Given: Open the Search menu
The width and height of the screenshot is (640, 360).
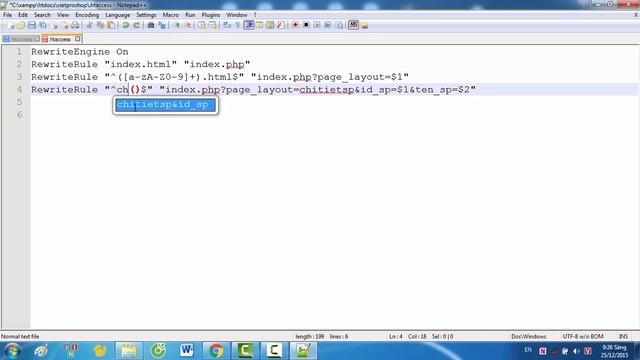Looking at the screenshot, I should pyautogui.click(x=42, y=15).
